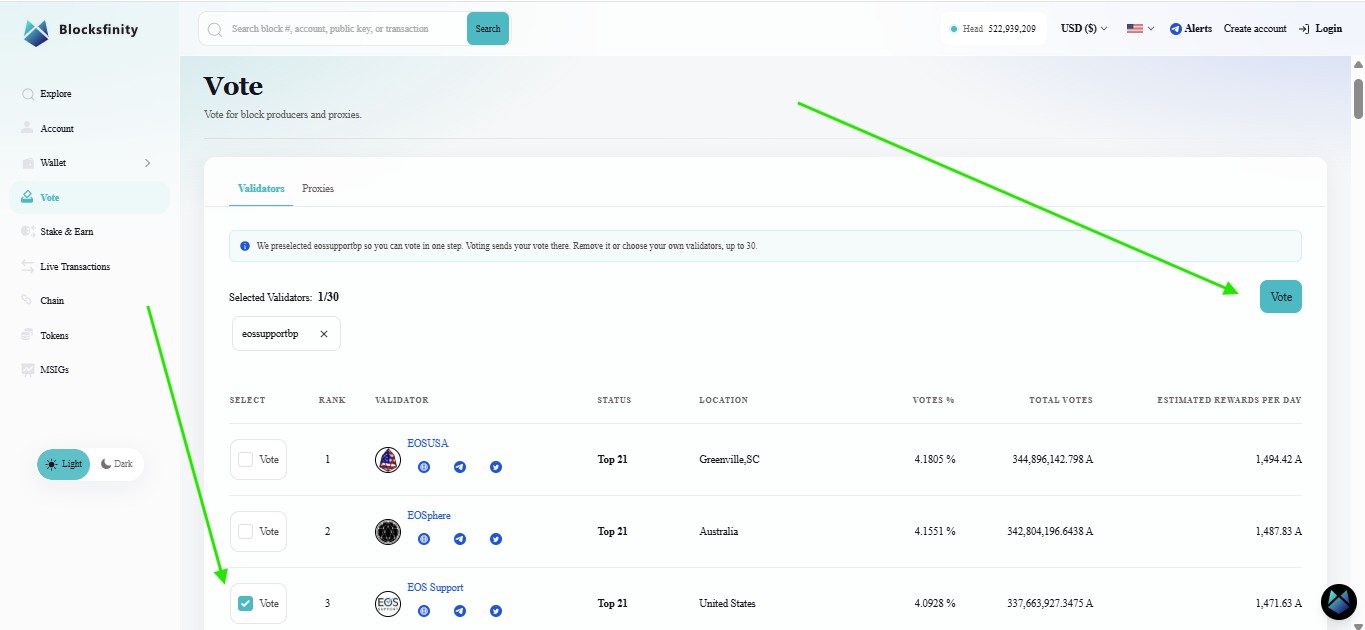Open the Tokens sidebar page
The height and width of the screenshot is (630, 1365).
[54, 336]
